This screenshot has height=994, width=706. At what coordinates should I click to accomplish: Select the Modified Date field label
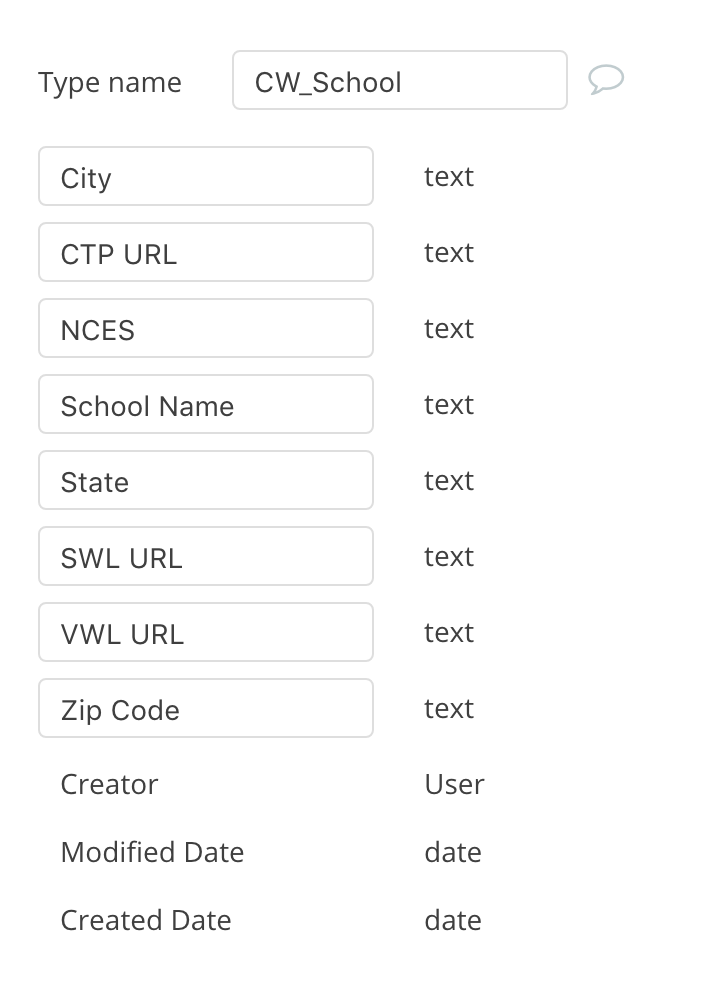[x=152, y=853]
